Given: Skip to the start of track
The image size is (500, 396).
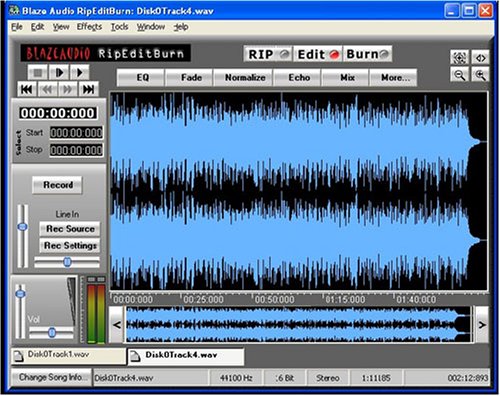Looking at the screenshot, I should [x=27, y=89].
